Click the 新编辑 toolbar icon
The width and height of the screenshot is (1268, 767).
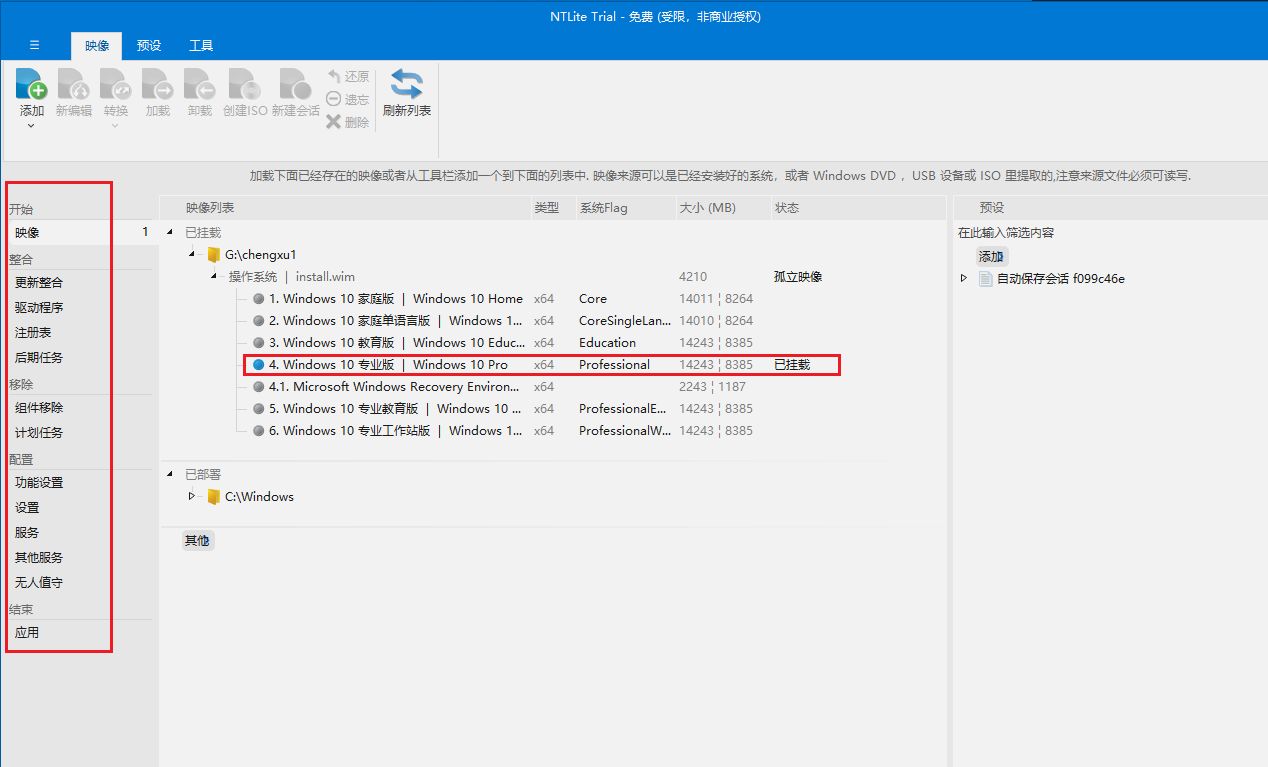74,85
